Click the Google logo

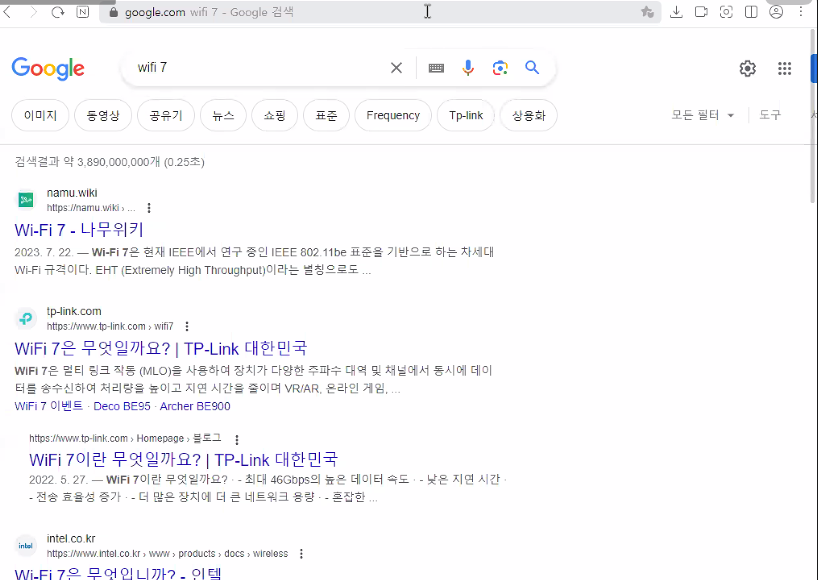(48, 68)
